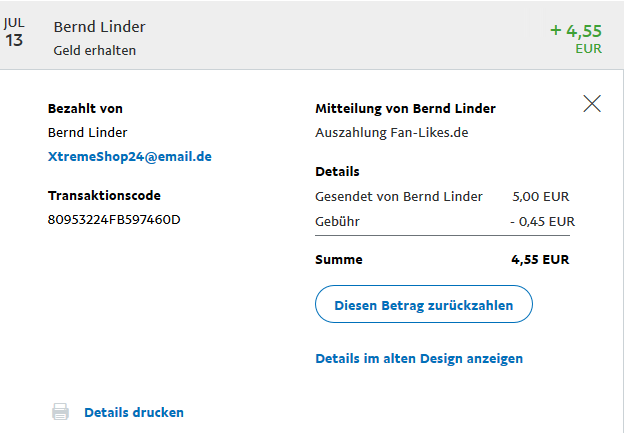Screen dimensions: 632x433
Task: Click the Gebühr fee label
Action: coord(337,221)
